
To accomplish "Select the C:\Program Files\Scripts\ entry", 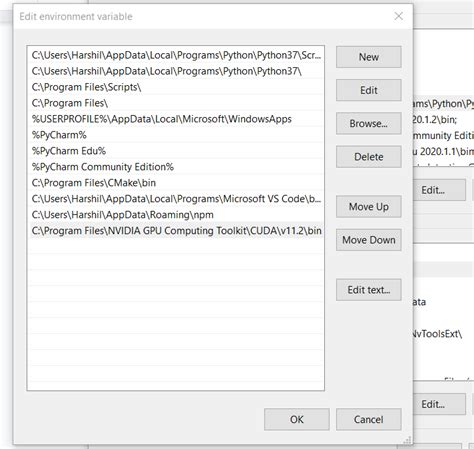I will [x=176, y=87].
